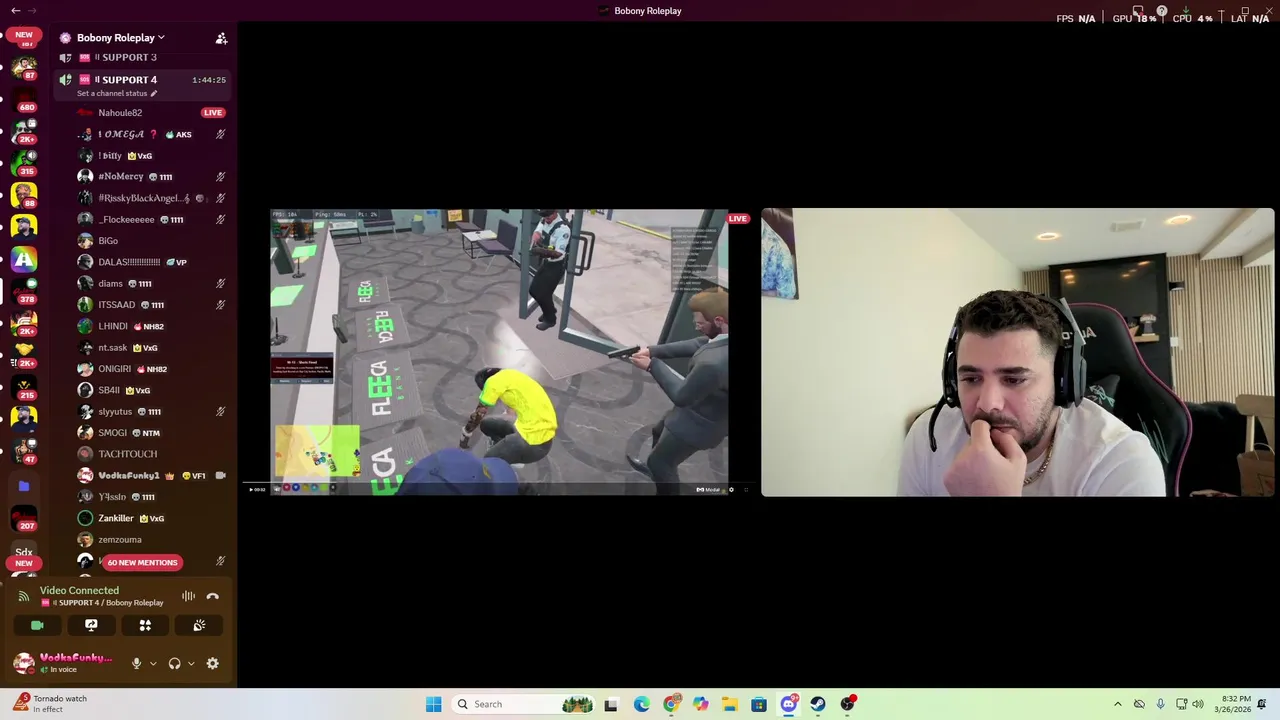Select user _Flockeeeeee in the list
The image size is (1280, 720).
(150, 220)
